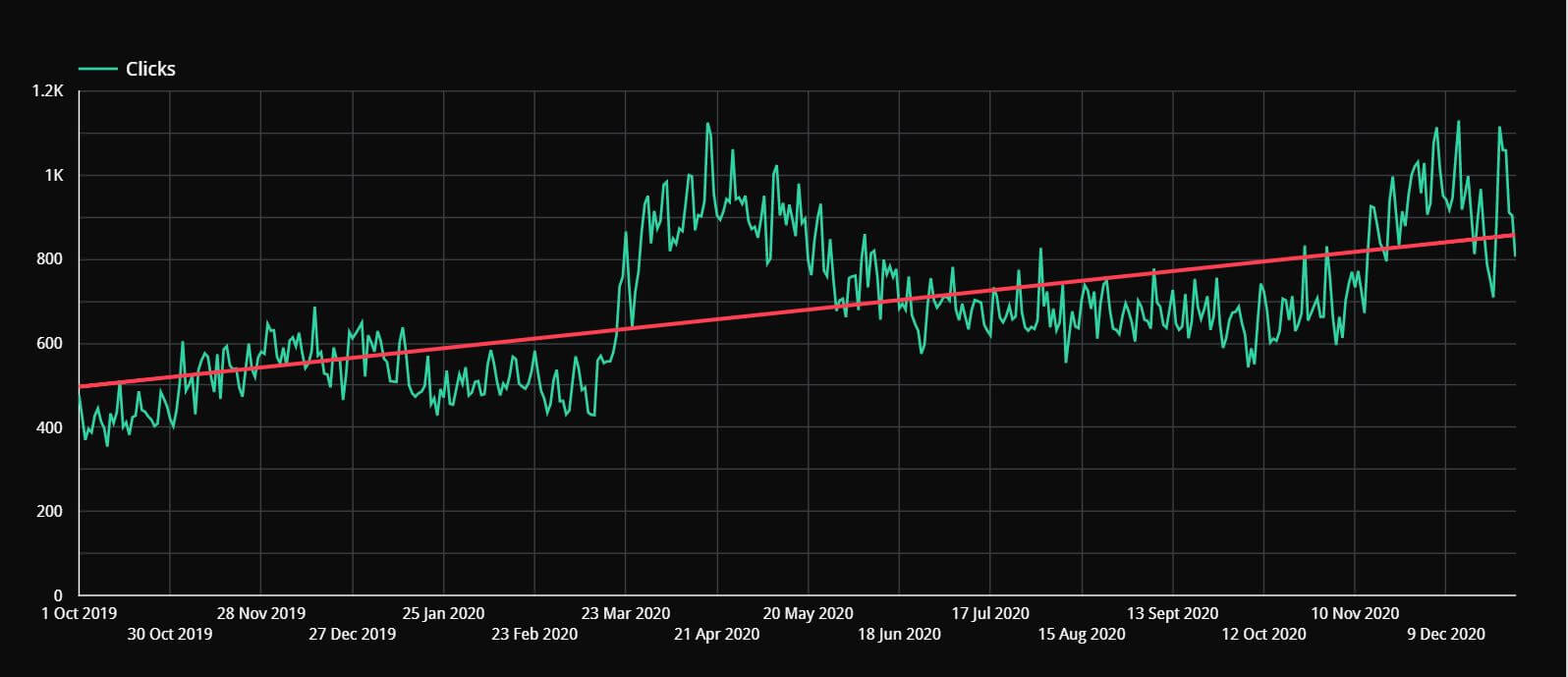The image size is (1568, 677).
Task: Click the 12 Oct 2020 date label
Action: 1263,634
